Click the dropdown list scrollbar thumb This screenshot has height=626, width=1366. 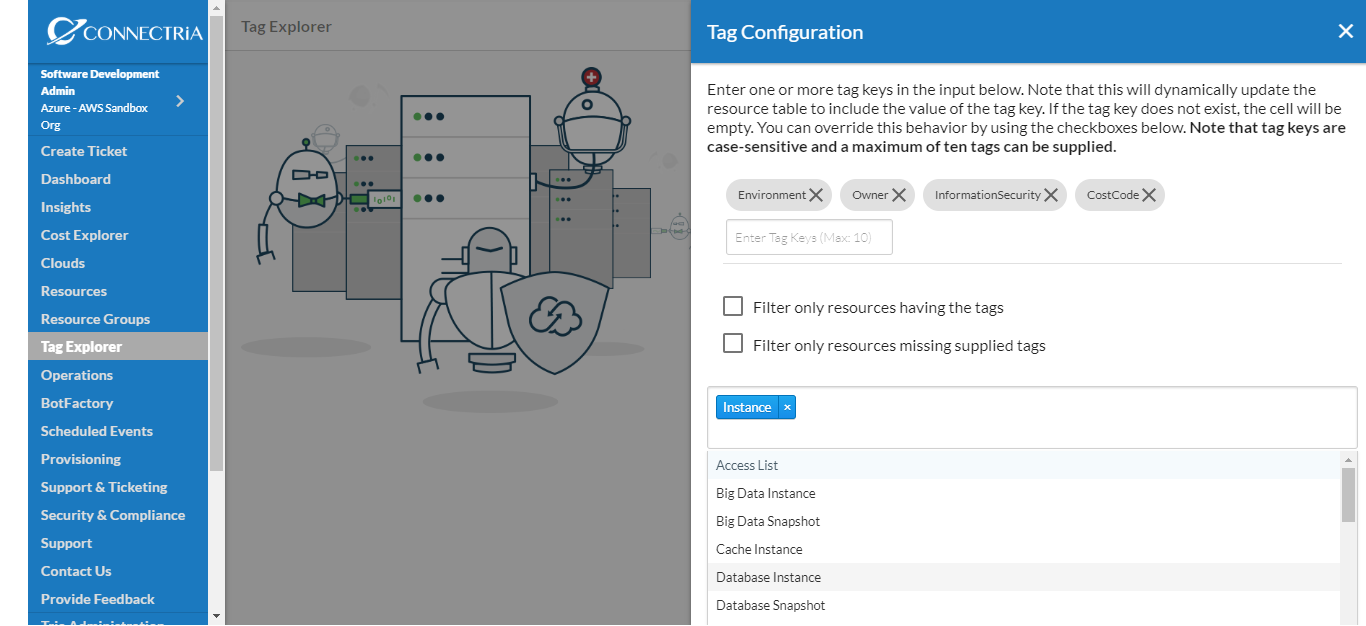(x=1349, y=494)
